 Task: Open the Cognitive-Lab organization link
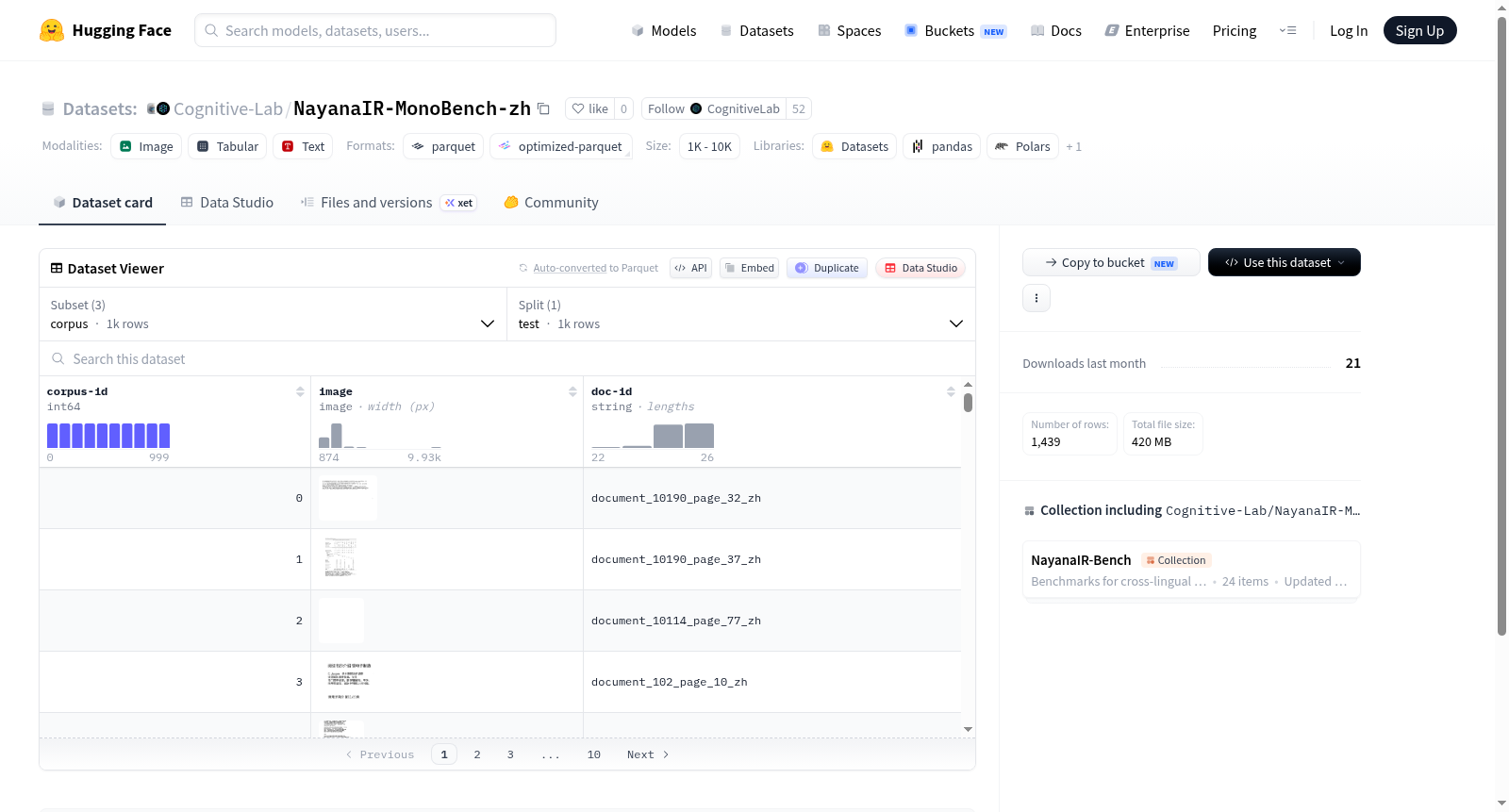tap(228, 108)
